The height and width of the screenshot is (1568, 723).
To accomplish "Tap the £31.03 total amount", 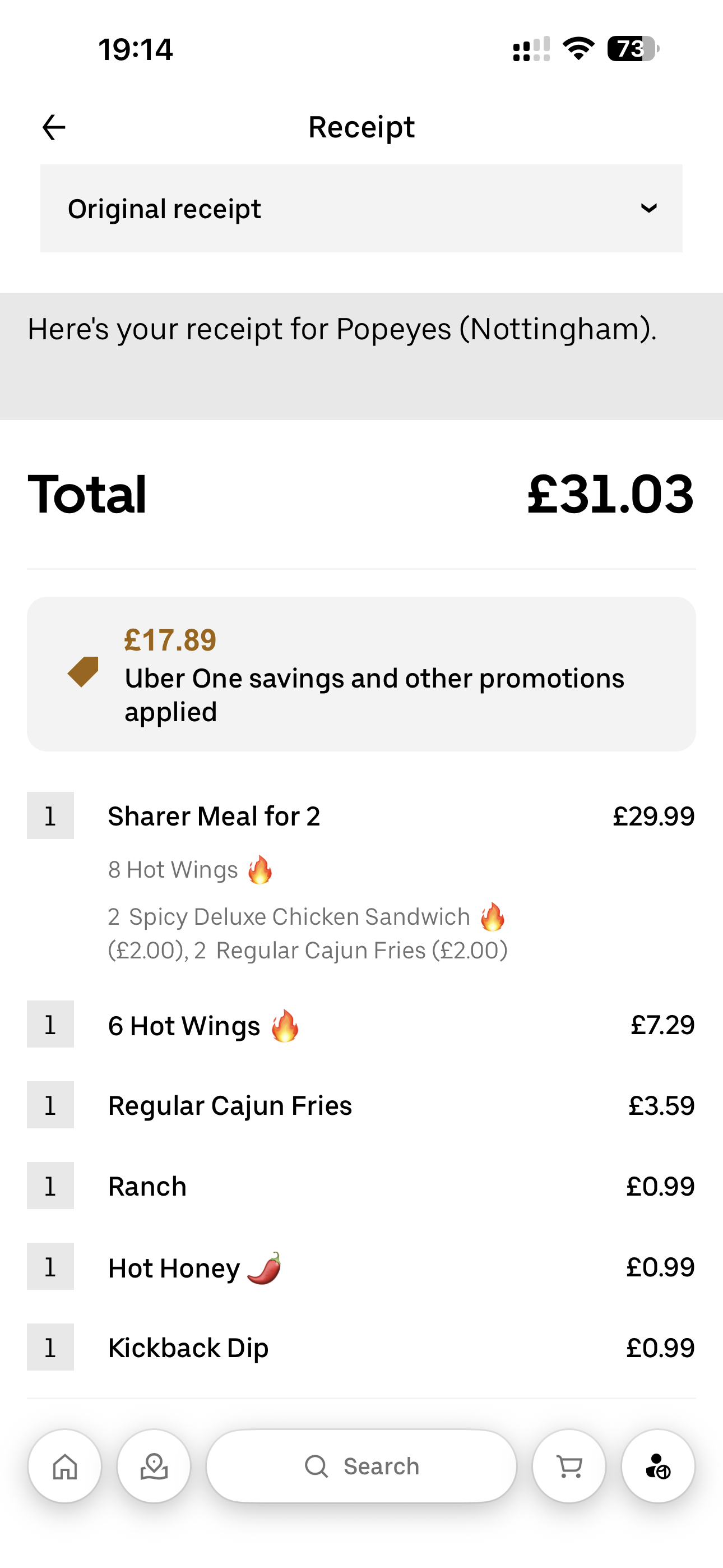I will tap(610, 494).
